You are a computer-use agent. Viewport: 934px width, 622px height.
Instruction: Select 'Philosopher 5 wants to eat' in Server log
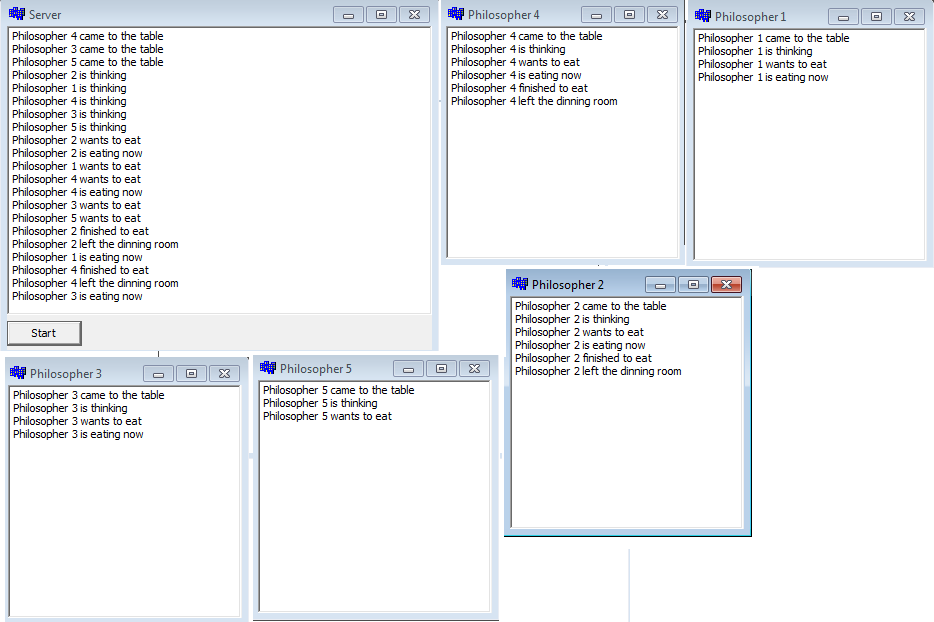pyautogui.click(x=76, y=218)
